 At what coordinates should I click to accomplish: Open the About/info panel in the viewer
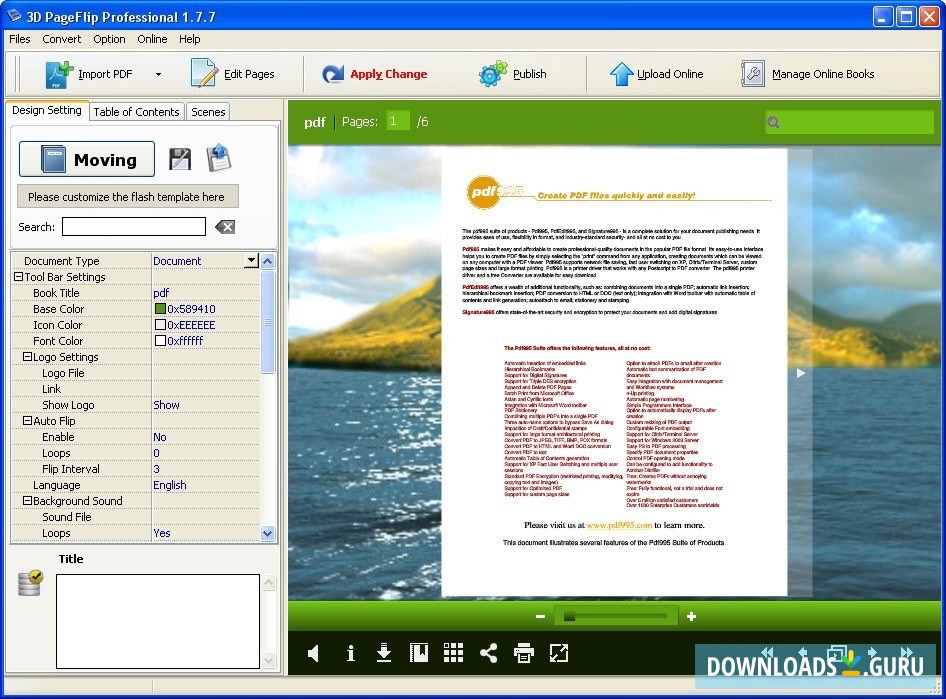[350, 653]
